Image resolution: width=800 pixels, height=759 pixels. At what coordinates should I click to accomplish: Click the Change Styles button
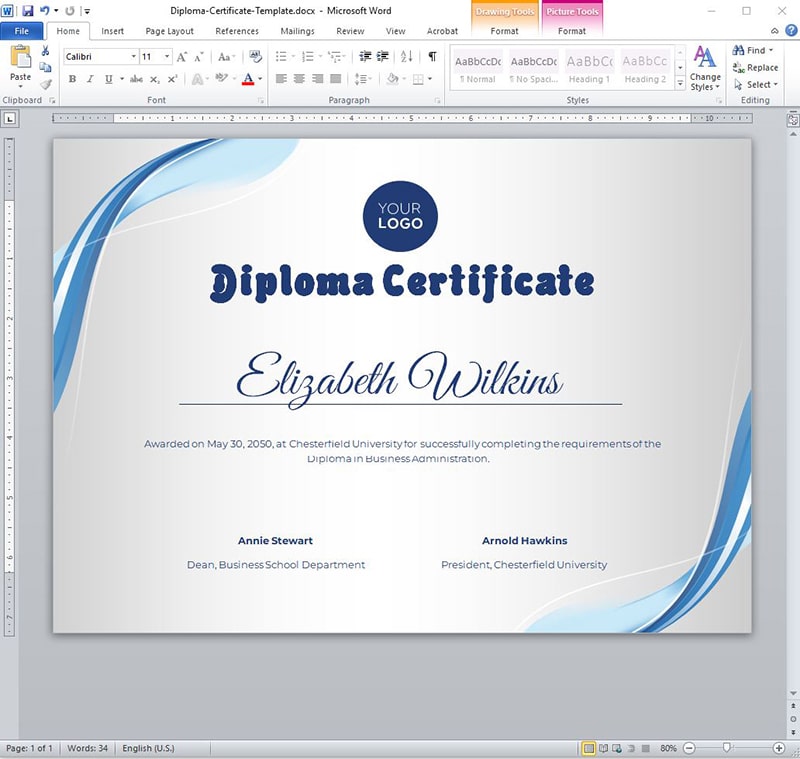[x=705, y=68]
